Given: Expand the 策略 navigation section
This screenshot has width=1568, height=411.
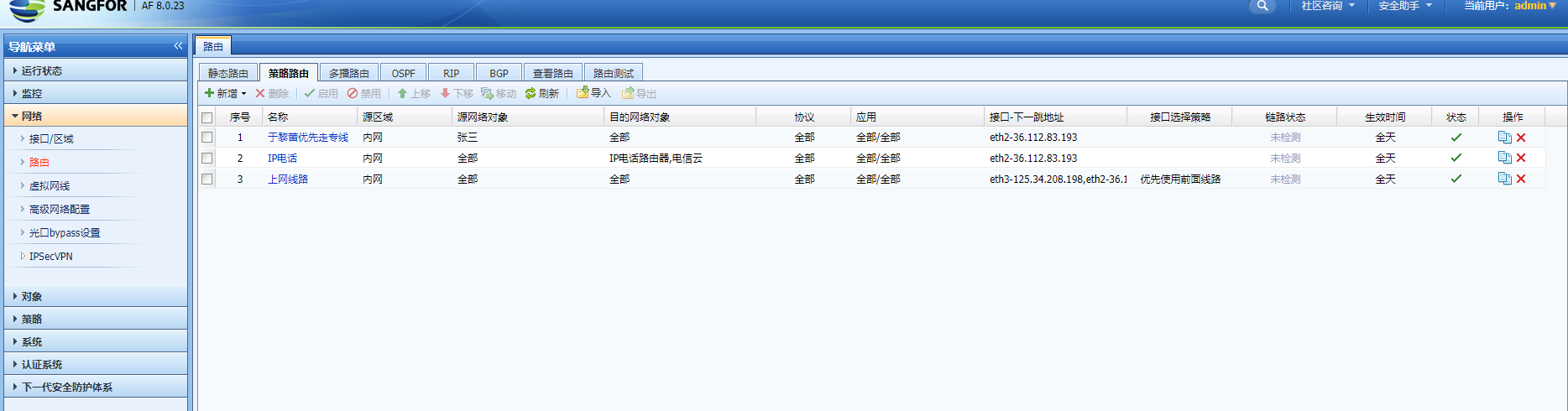Looking at the screenshot, I should pyautogui.click(x=95, y=319).
